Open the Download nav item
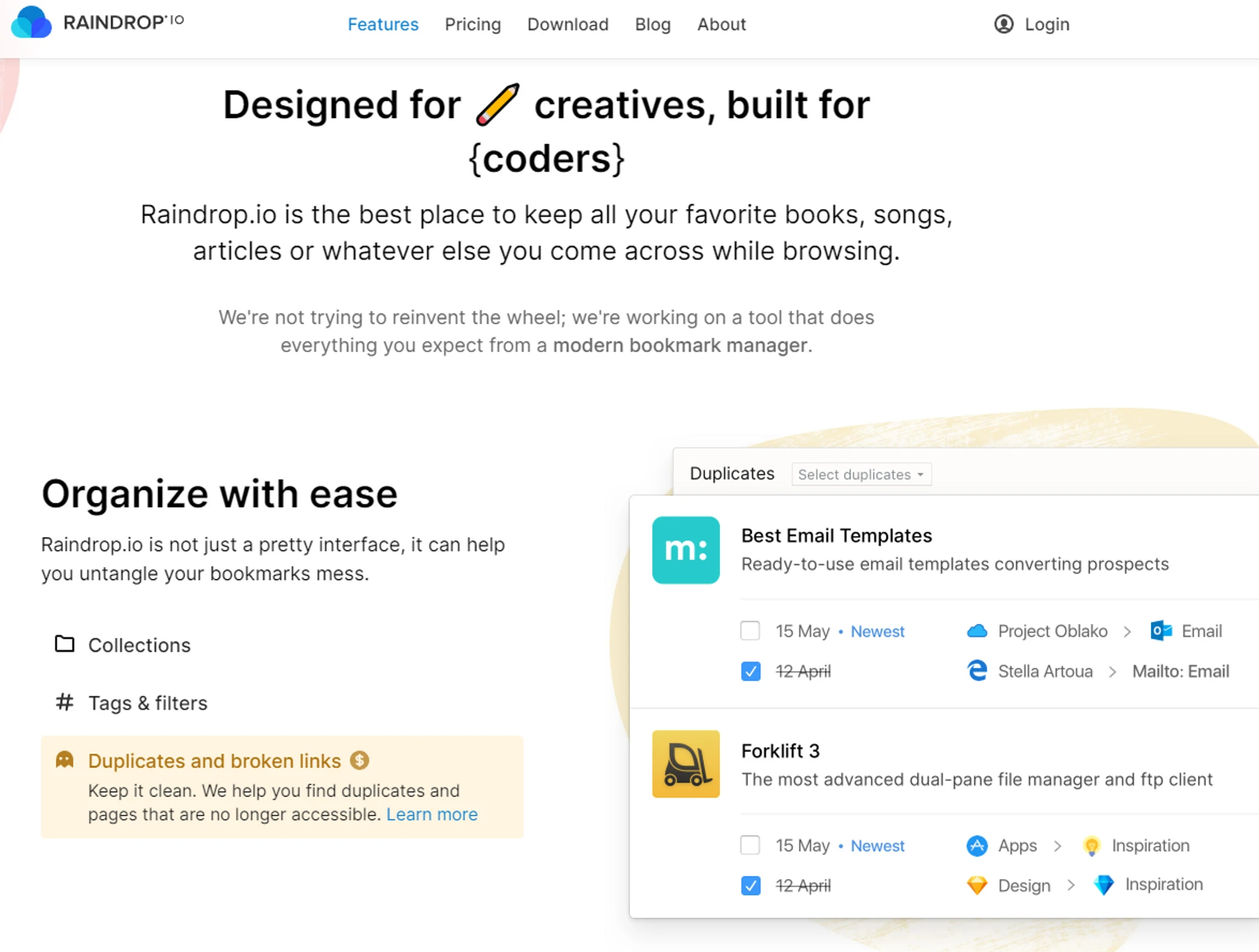The height and width of the screenshot is (952, 1259). (x=568, y=25)
